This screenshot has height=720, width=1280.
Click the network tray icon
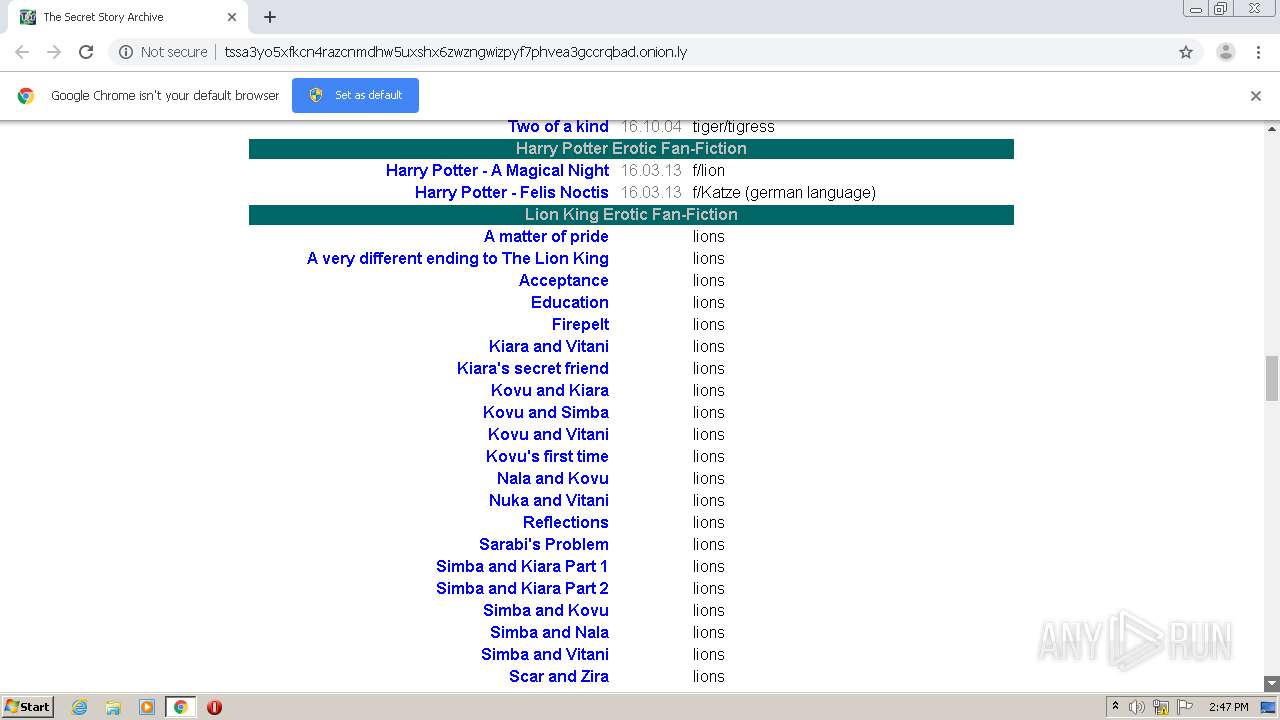pos(1161,707)
